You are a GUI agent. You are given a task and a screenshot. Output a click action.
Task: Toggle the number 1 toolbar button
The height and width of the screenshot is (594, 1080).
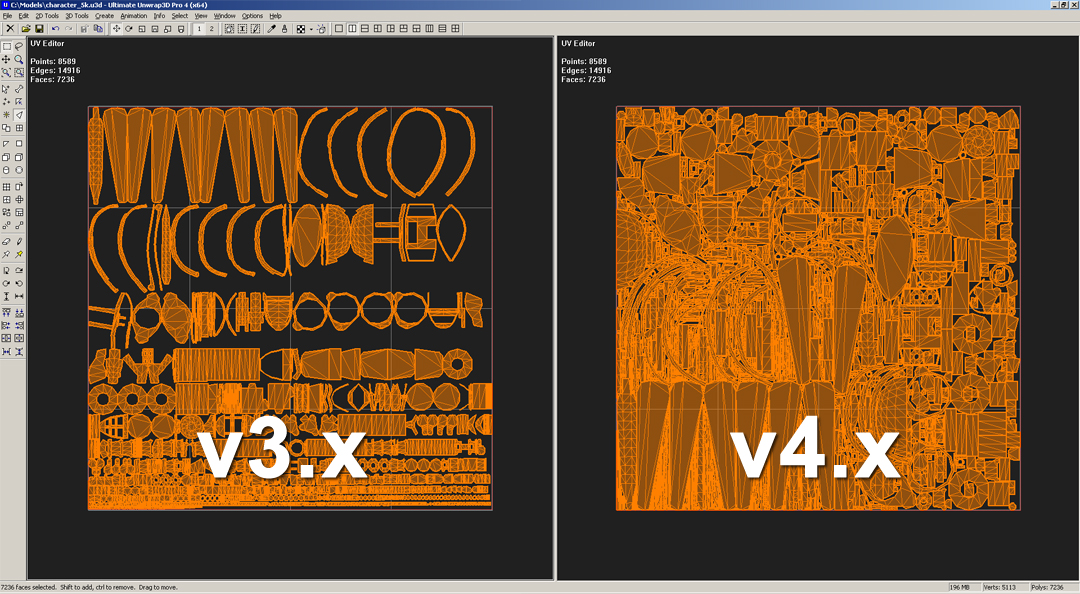click(x=199, y=29)
